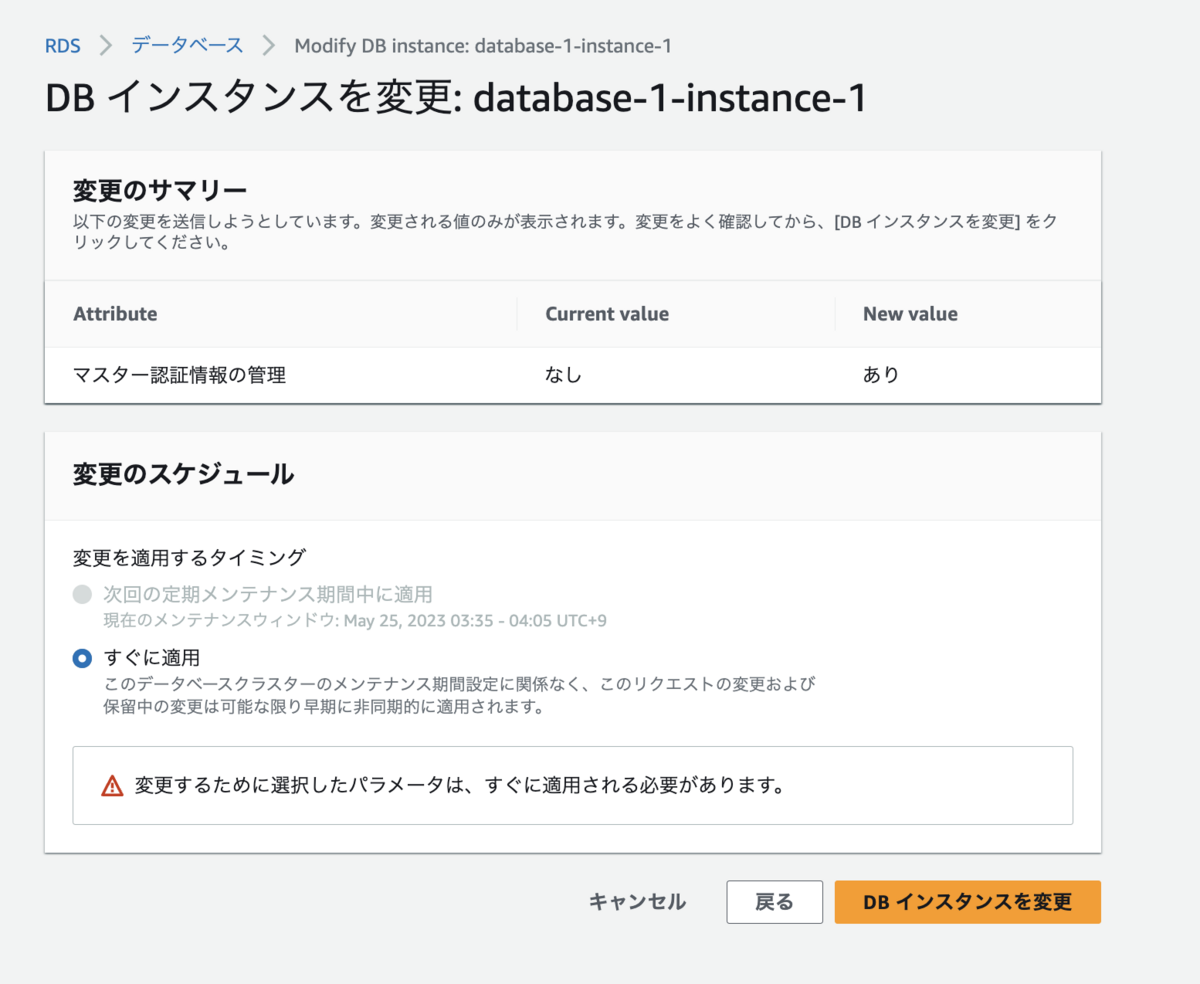Open the データベース breadcrumb link
The image size is (1200, 984).
187,46
